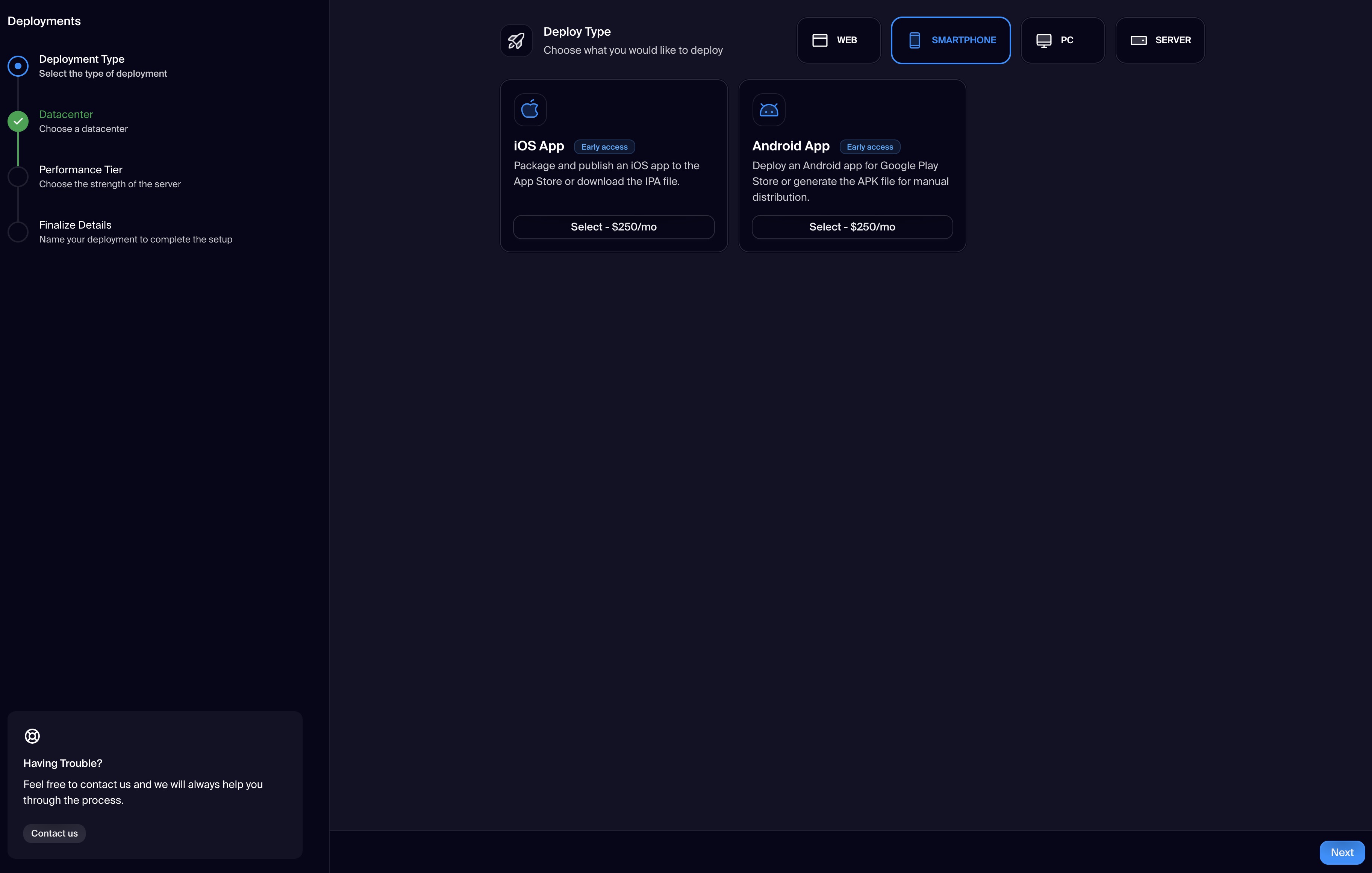Click the Next button
Image resolution: width=1372 pixels, height=873 pixels.
[1341, 852]
